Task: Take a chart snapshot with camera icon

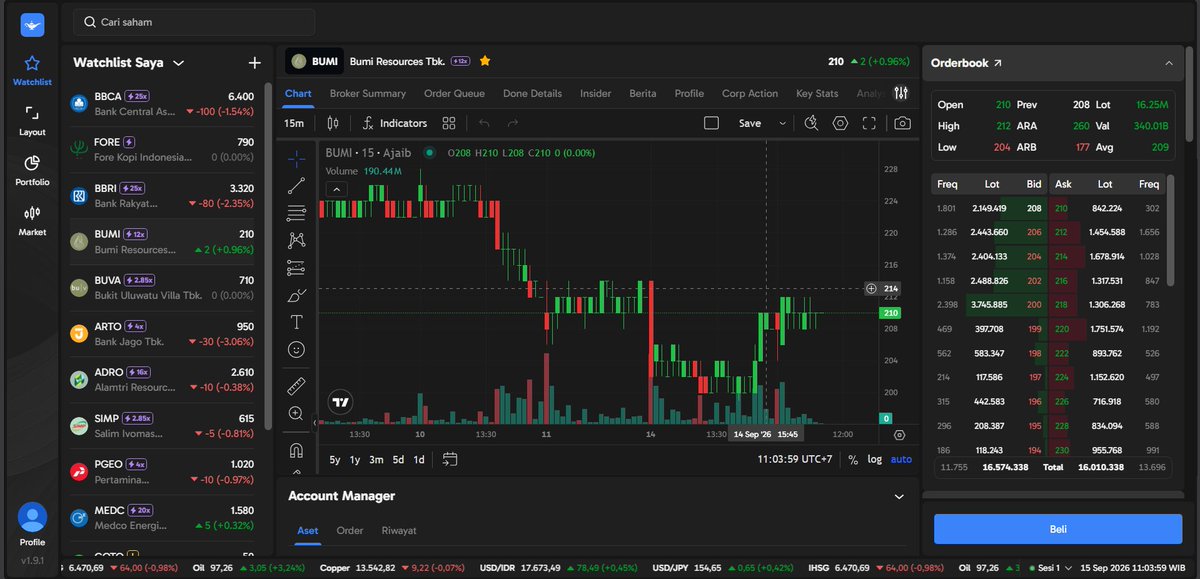Action: pyautogui.click(x=903, y=123)
